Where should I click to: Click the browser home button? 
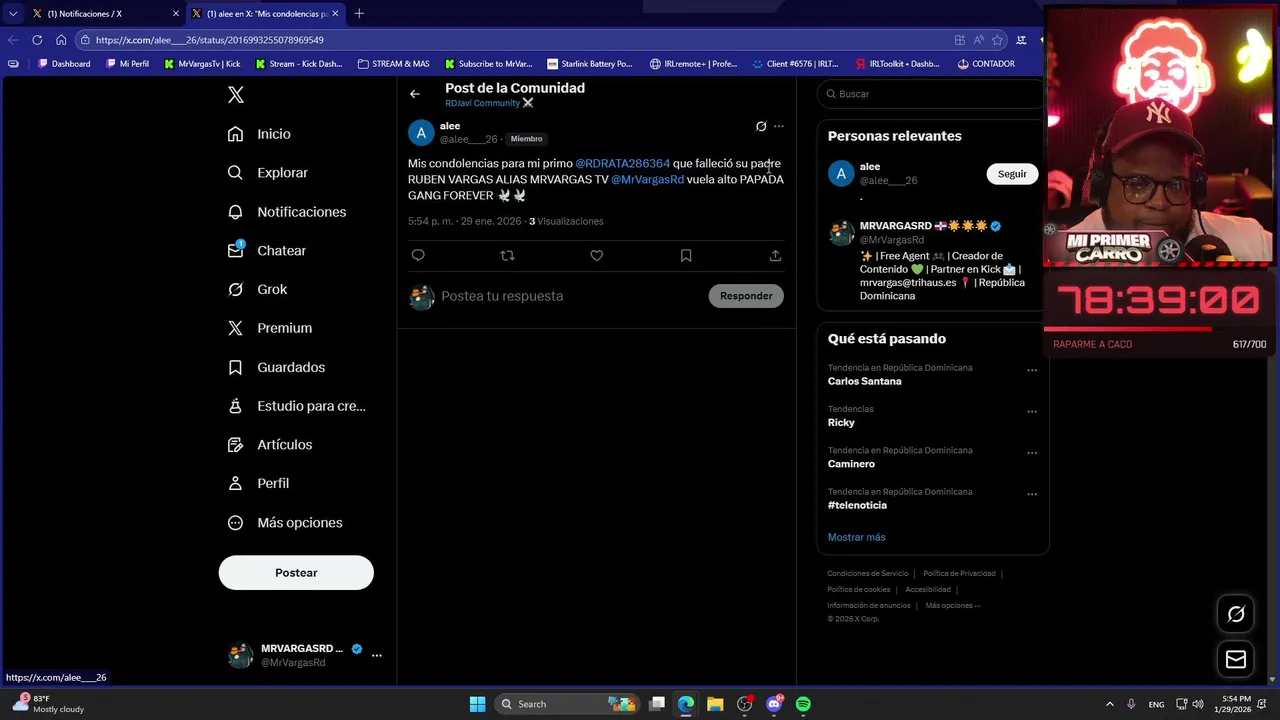click(x=61, y=40)
